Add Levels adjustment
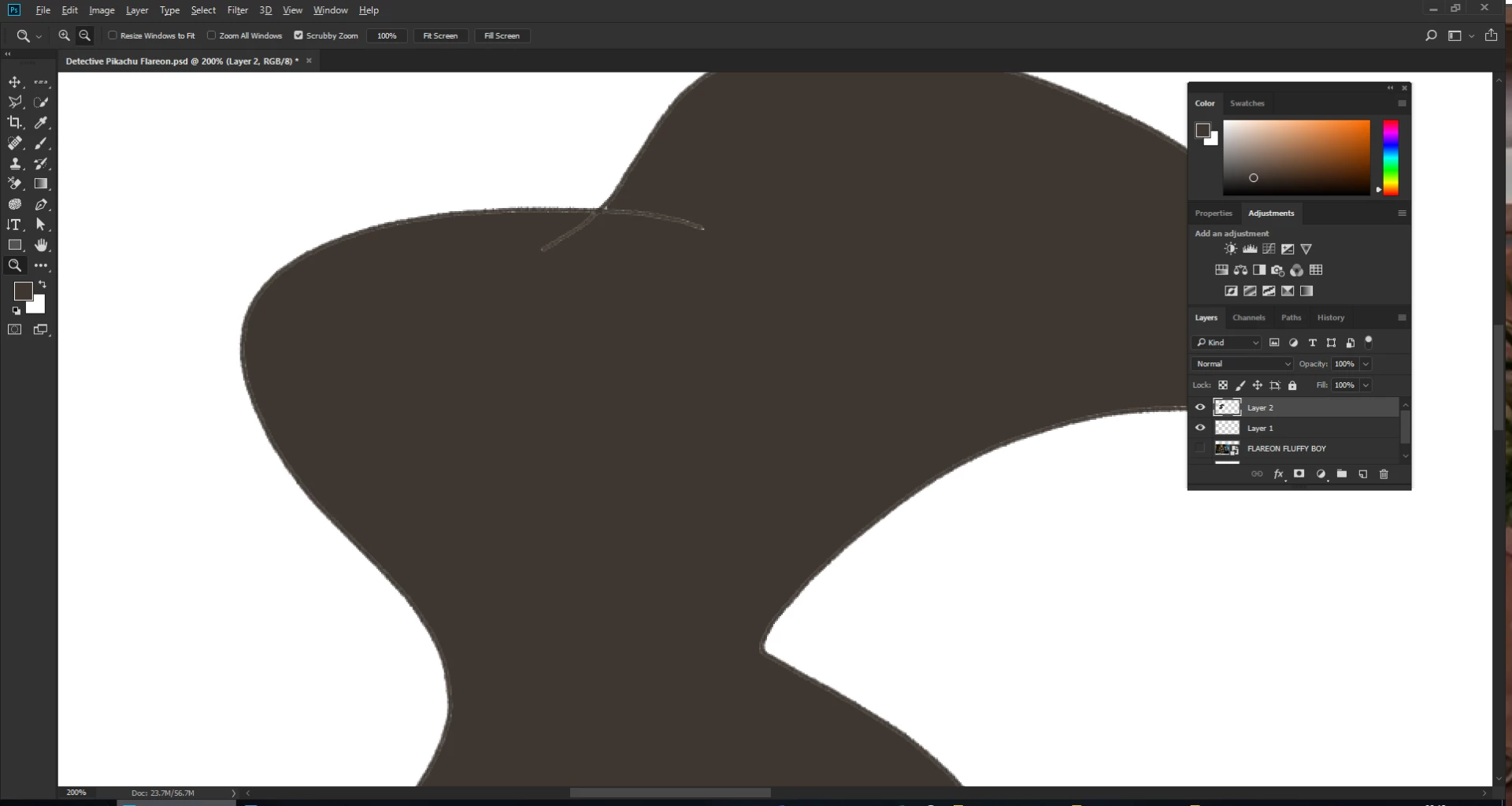Viewport: 1512px width, 806px height. 1250,249
